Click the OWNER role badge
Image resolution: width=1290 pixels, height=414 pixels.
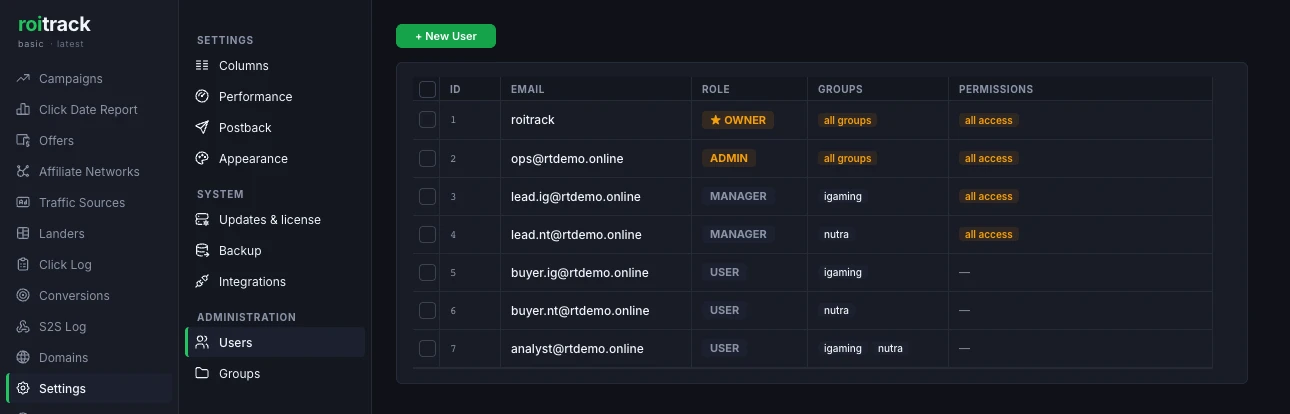coord(738,120)
